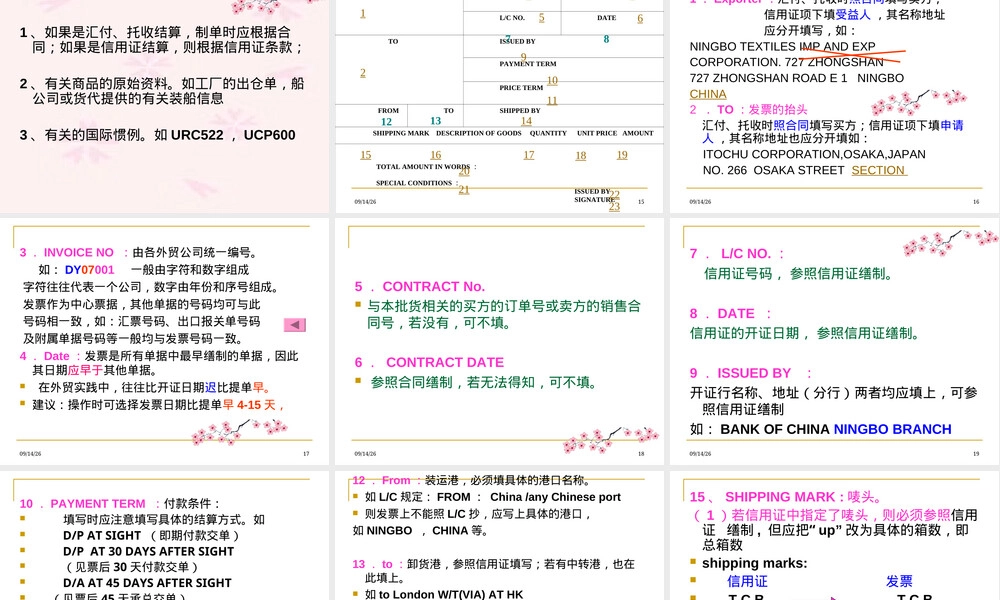The height and width of the screenshot is (600, 1000).
Task: Click the '10 . PAYMENT TERM' heading
Action: point(90,504)
